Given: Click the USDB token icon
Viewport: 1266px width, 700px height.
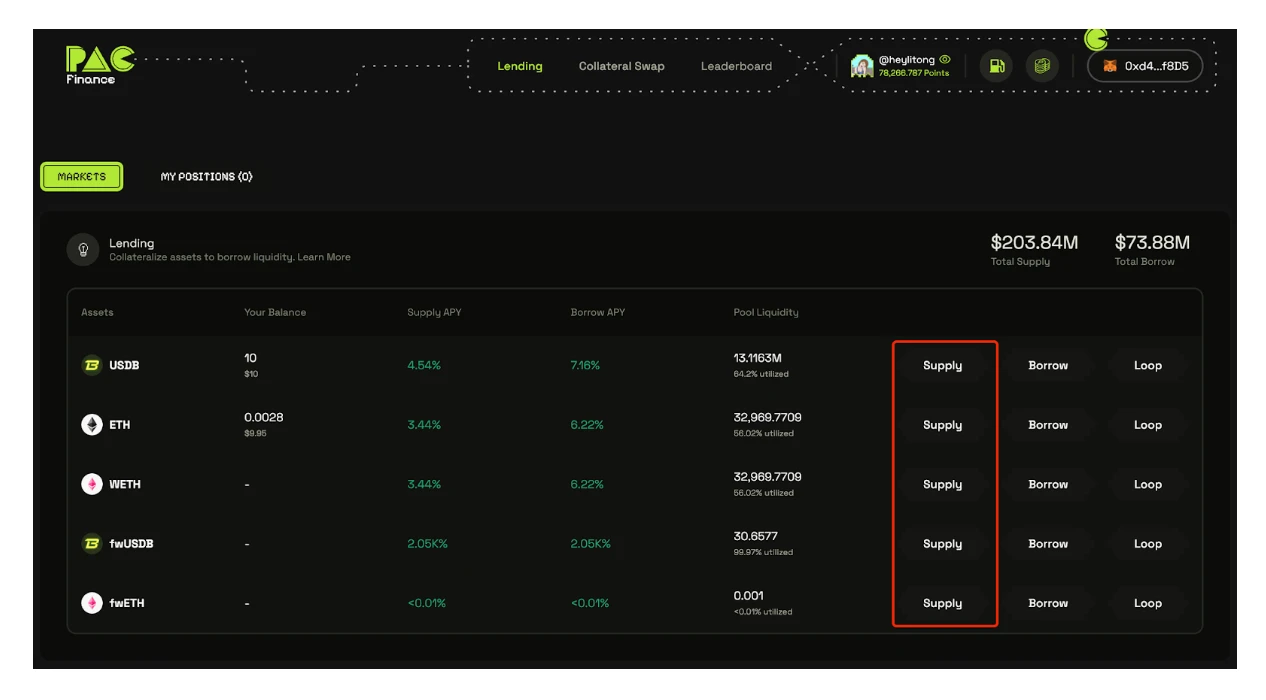Looking at the screenshot, I should click(x=92, y=366).
